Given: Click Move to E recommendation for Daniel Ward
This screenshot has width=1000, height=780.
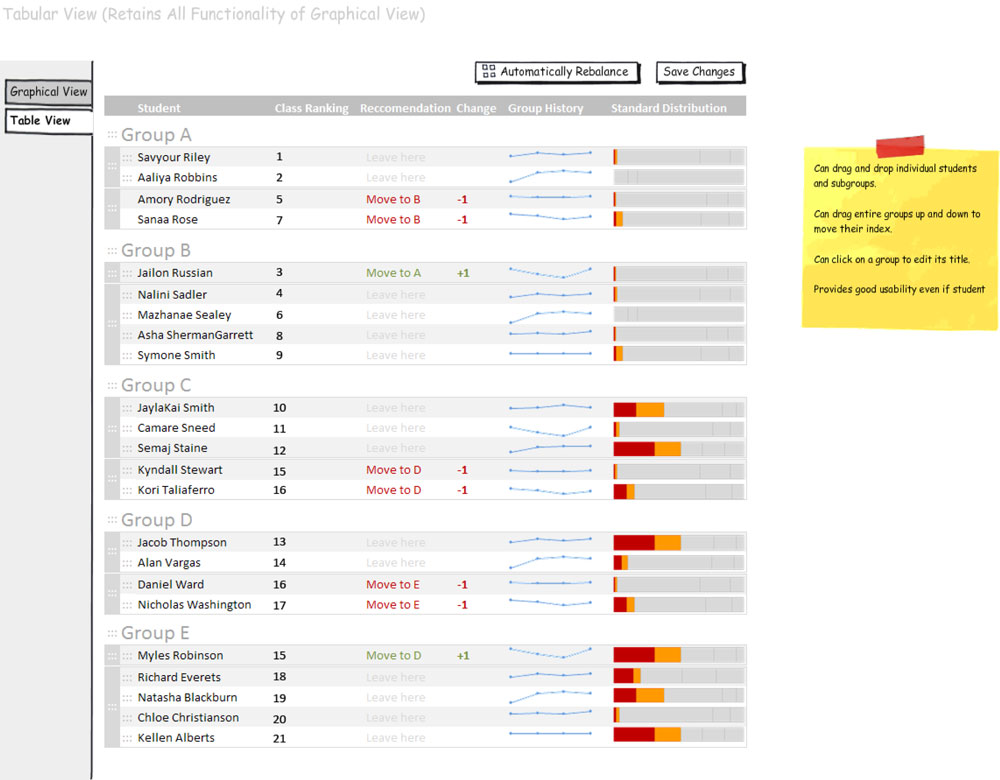Looking at the screenshot, I should tap(393, 585).
